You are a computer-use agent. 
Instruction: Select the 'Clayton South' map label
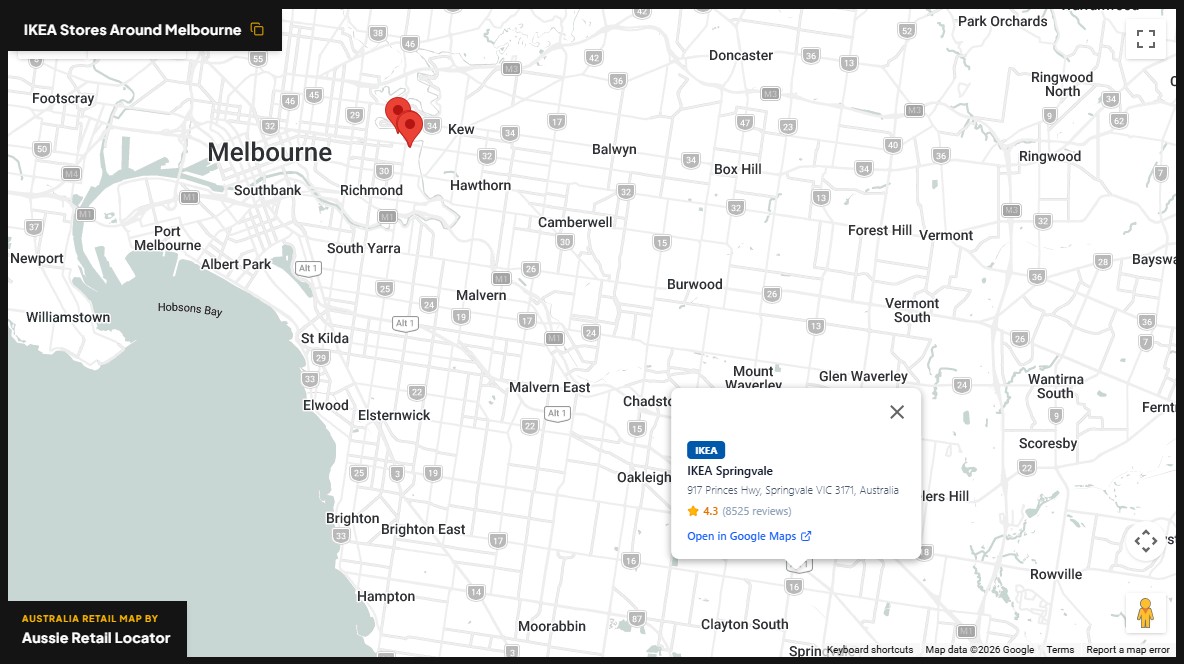pos(745,624)
